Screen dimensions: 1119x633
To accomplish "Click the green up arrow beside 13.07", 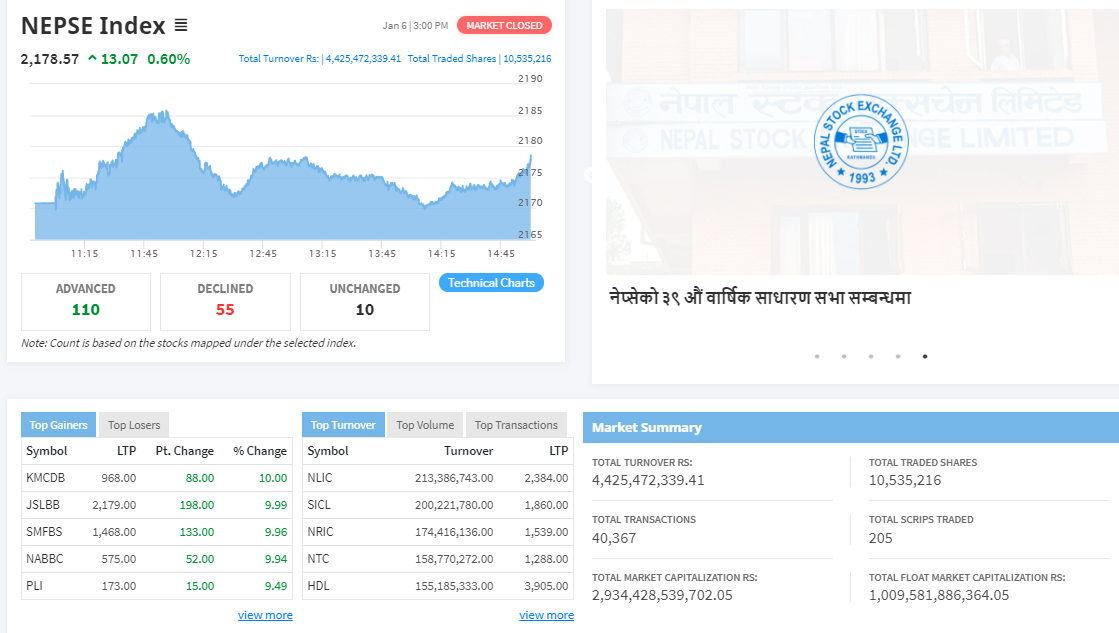I will click(x=92, y=59).
